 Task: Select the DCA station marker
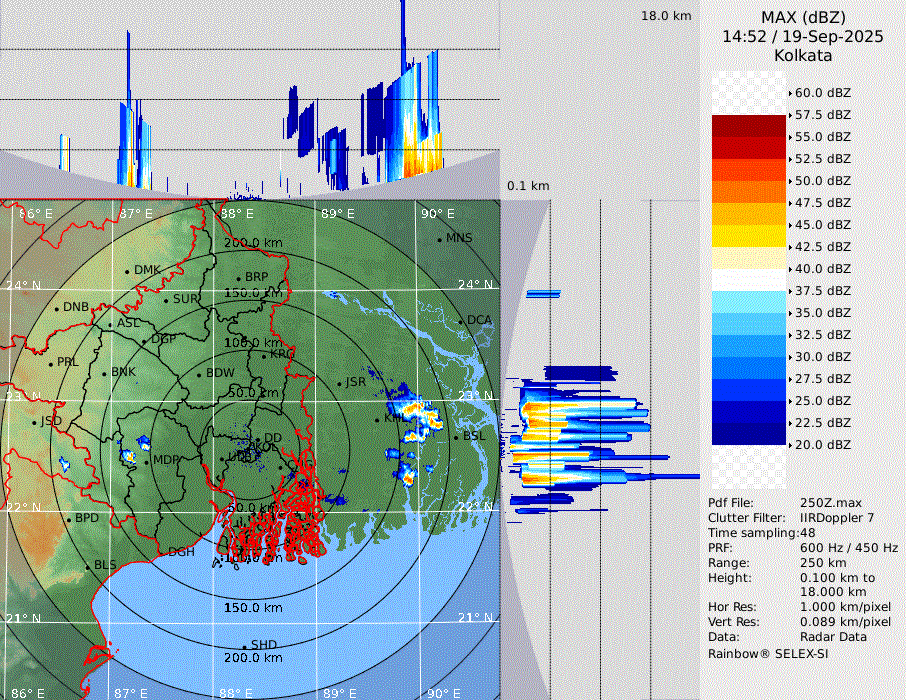460,321
